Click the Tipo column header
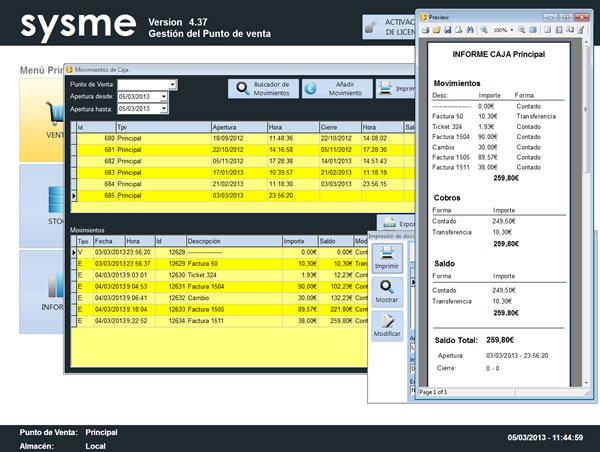This screenshot has width=600, height=452. 83,241
